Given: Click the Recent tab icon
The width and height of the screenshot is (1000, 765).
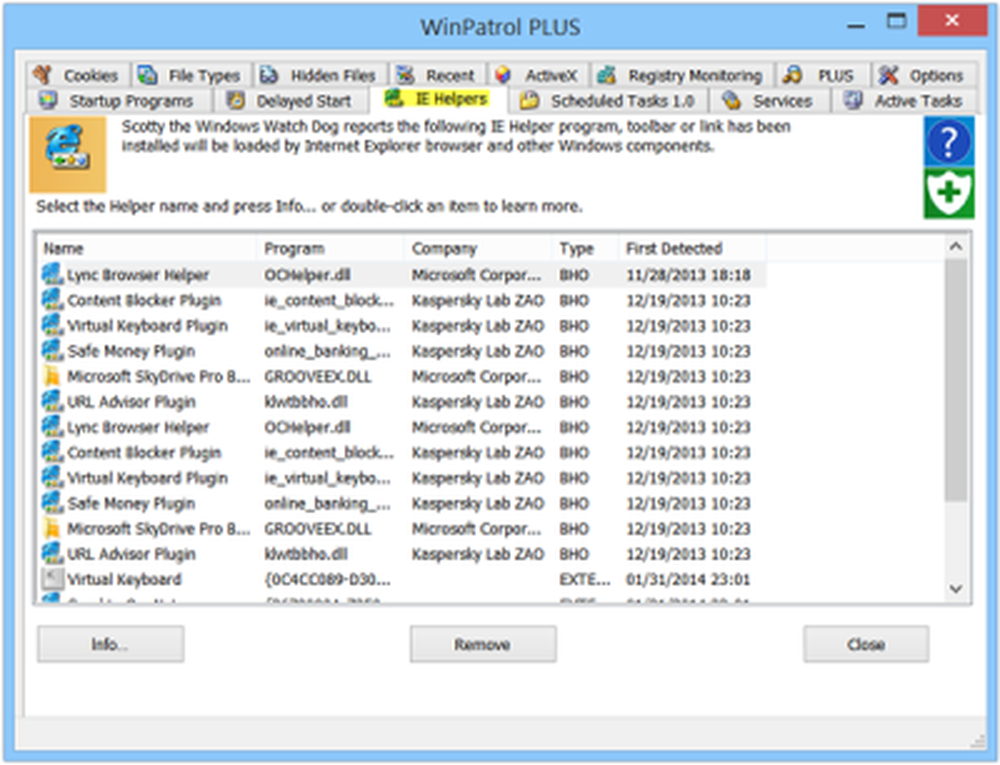Looking at the screenshot, I should 405,75.
